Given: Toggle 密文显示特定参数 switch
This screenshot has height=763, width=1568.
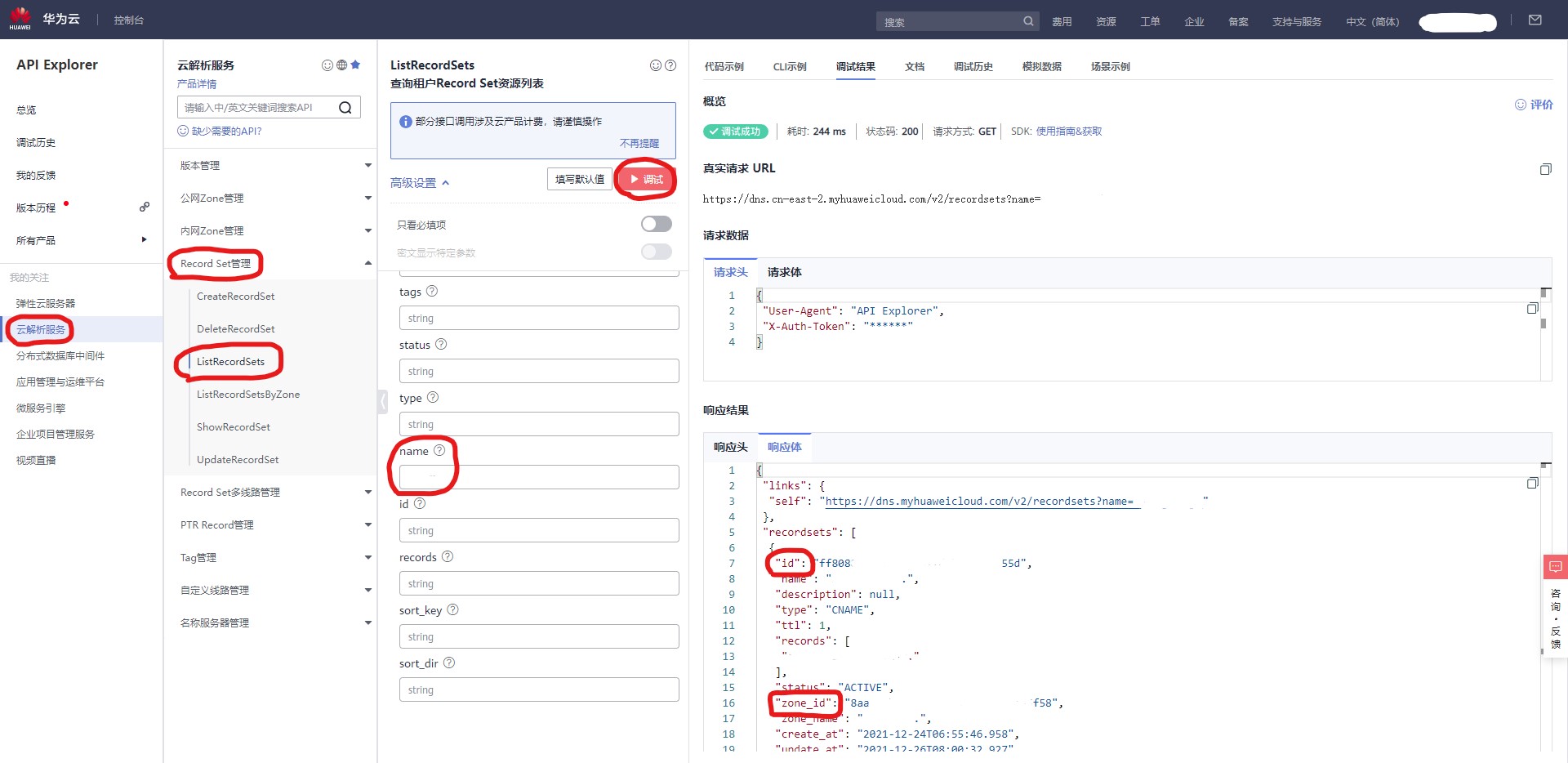Looking at the screenshot, I should [657, 252].
